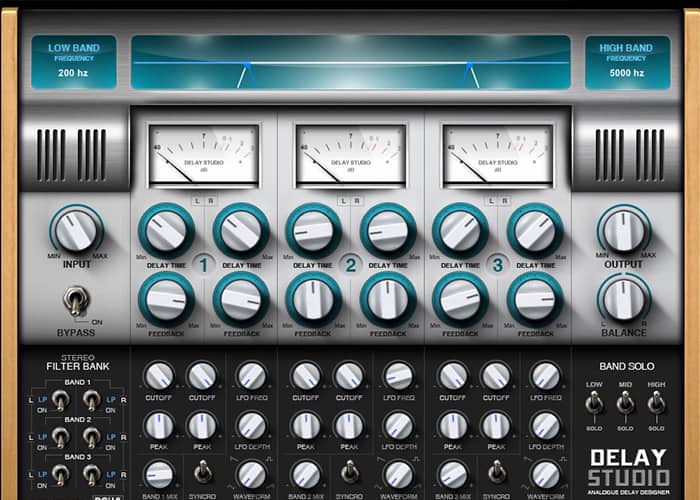Click the Low Band frequency 200 hz display
This screenshot has height=500, width=700.
(x=74, y=62)
